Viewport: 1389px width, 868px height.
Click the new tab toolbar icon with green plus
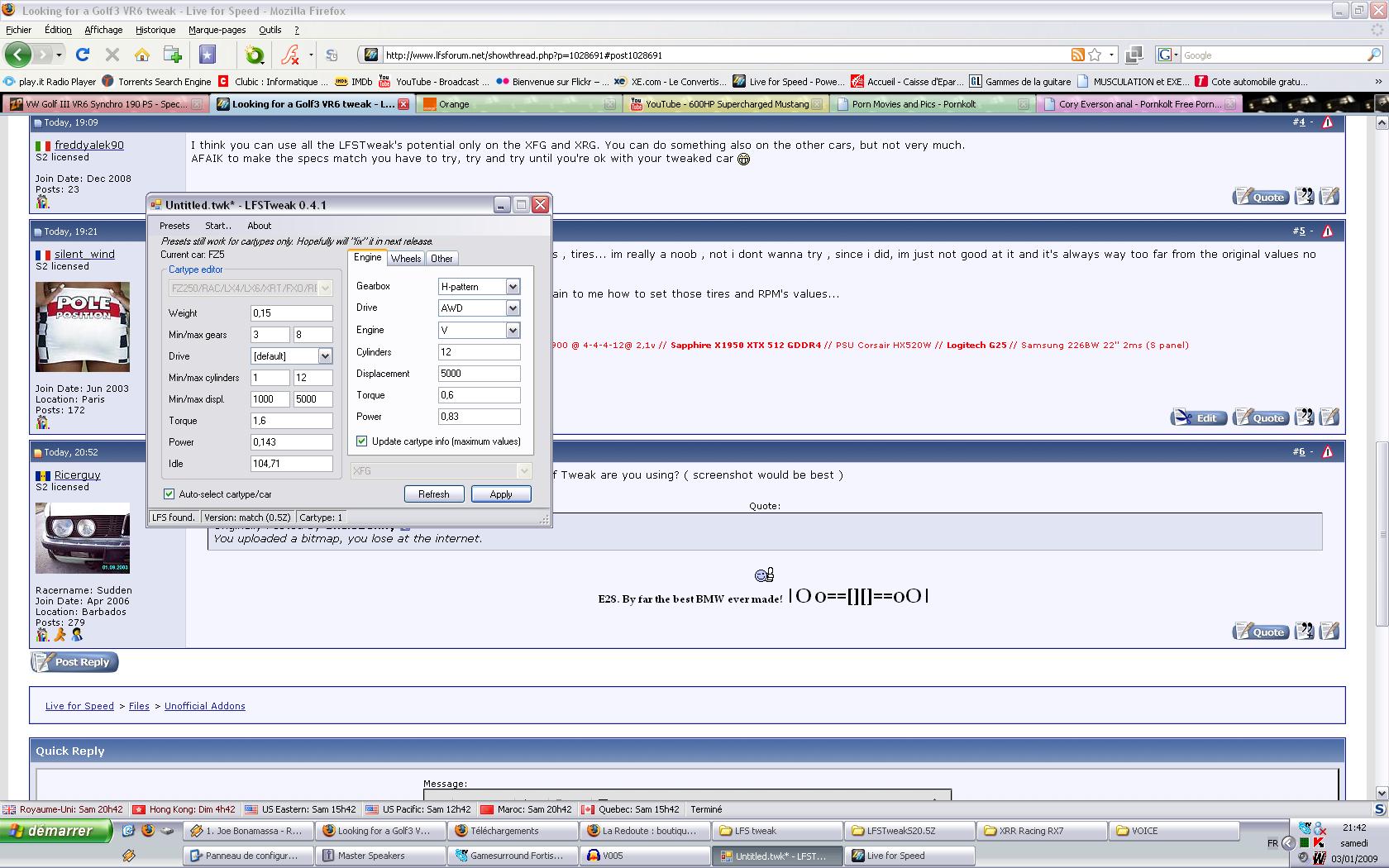(x=173, y=55)
